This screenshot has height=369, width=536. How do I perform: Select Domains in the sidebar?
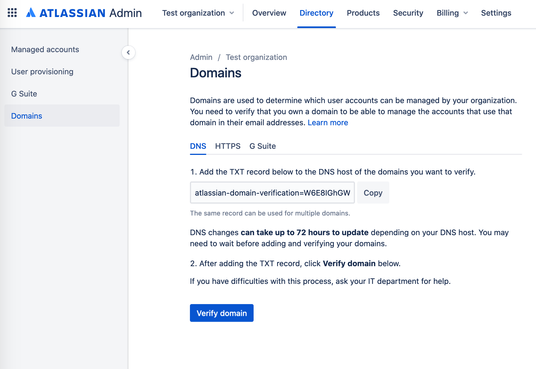click(62, 116)
